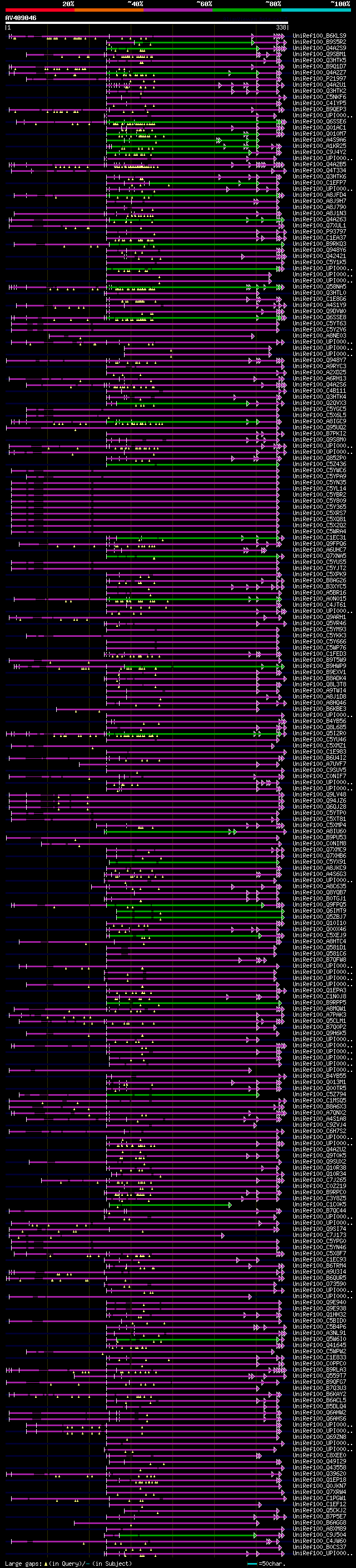The image size is (356, 1568).
Task: Select hit label UniRef100_Q42421
Action: tap(319, 256)
